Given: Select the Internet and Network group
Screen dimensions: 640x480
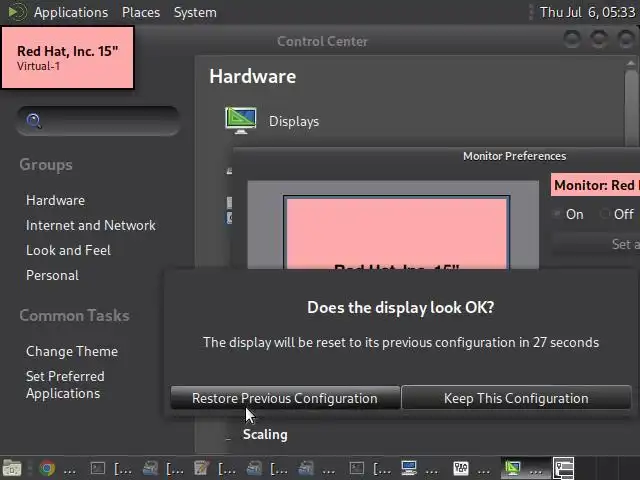Looking at the screenshot, I should 91,225.
